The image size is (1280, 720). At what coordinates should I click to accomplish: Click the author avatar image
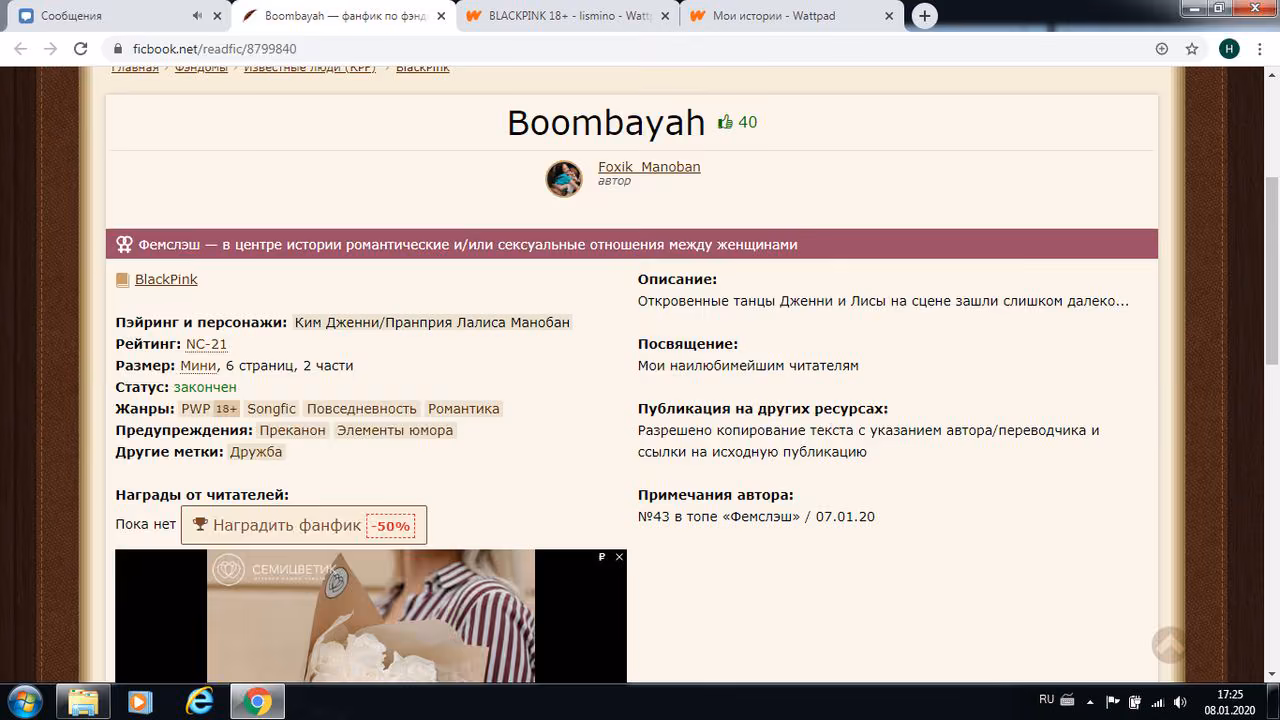[564, 178]
